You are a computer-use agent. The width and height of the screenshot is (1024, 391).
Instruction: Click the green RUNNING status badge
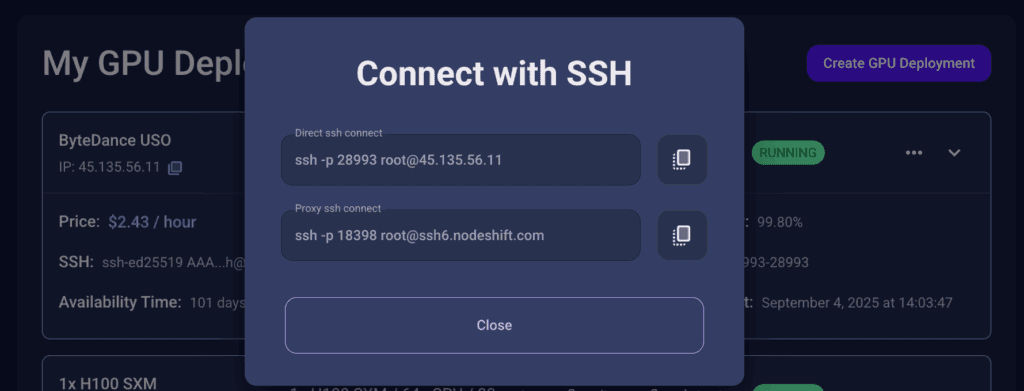(x=788, y=153)
